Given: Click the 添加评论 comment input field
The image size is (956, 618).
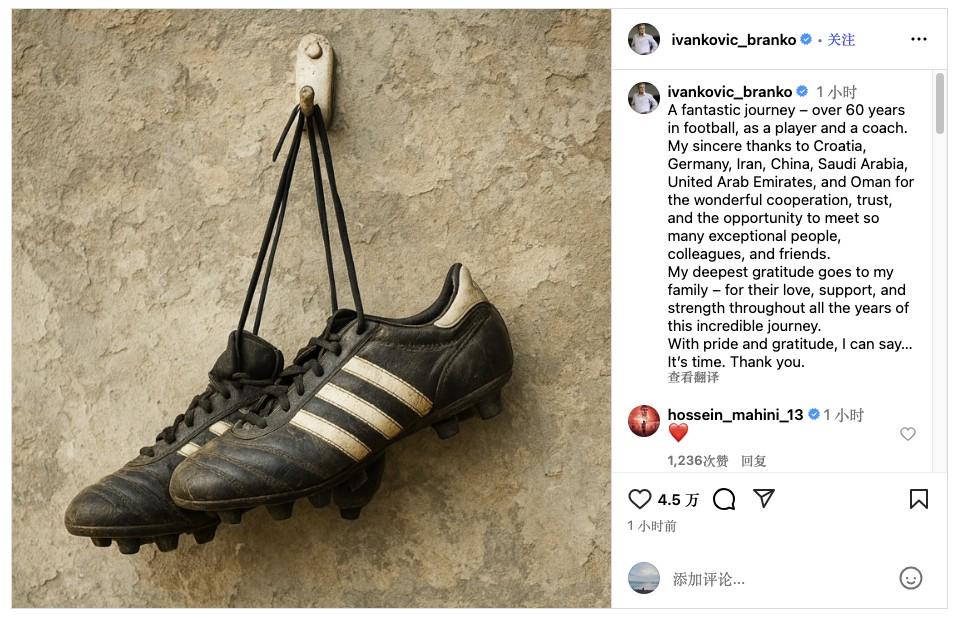Looking at the screenshot, I should pos(780,579).
